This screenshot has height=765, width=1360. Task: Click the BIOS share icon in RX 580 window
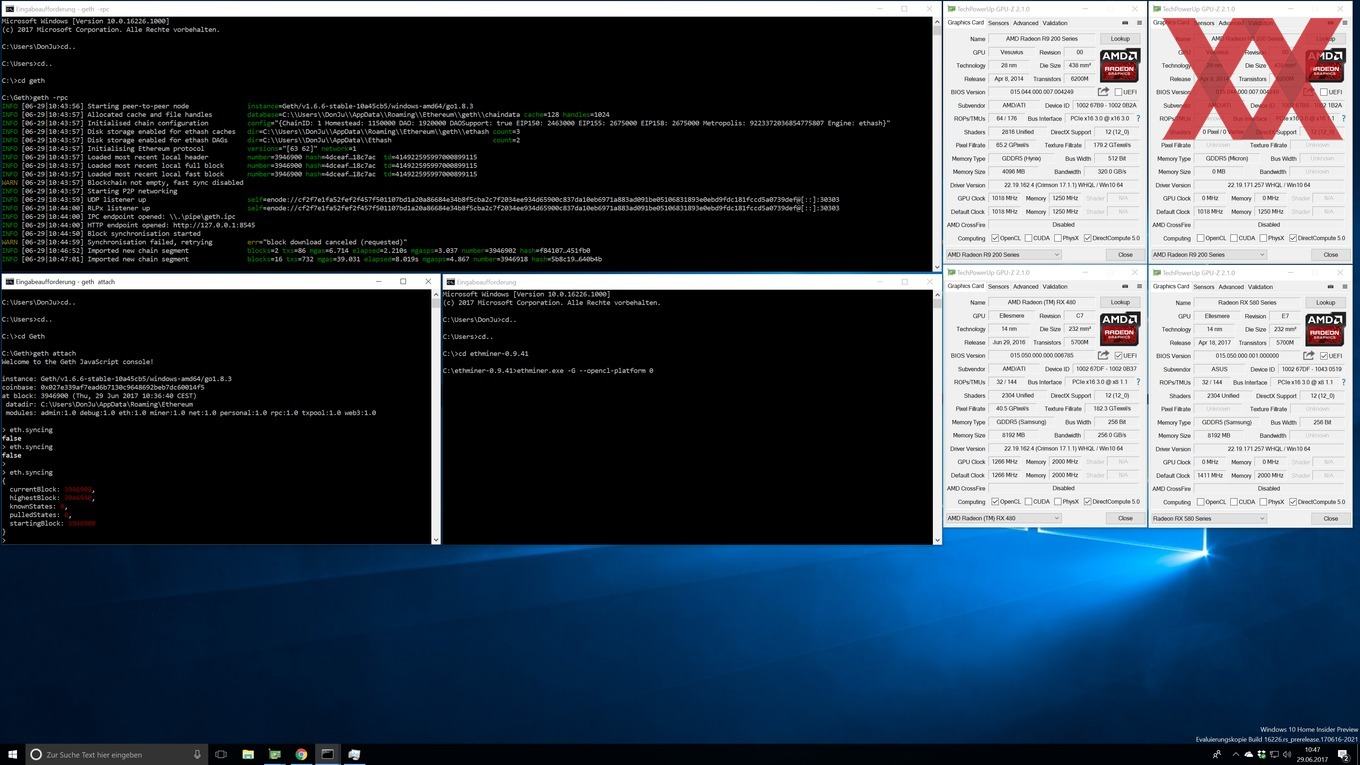(x=1309, y=355)
